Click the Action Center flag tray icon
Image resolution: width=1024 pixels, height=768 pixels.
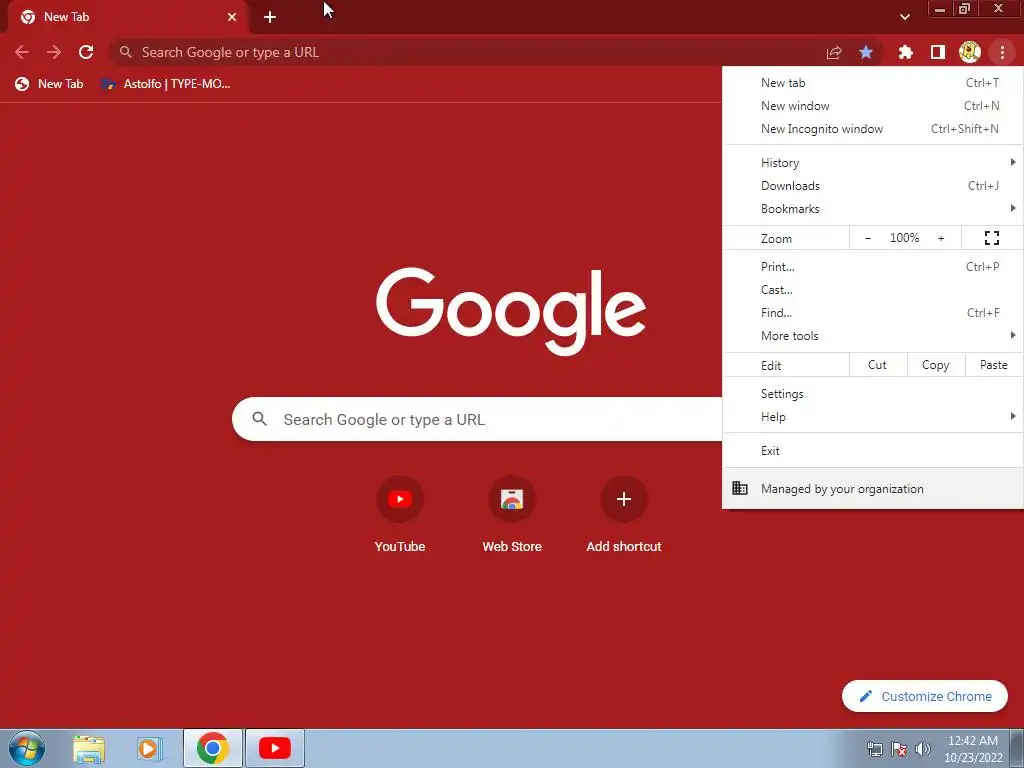tap(899, 749)
